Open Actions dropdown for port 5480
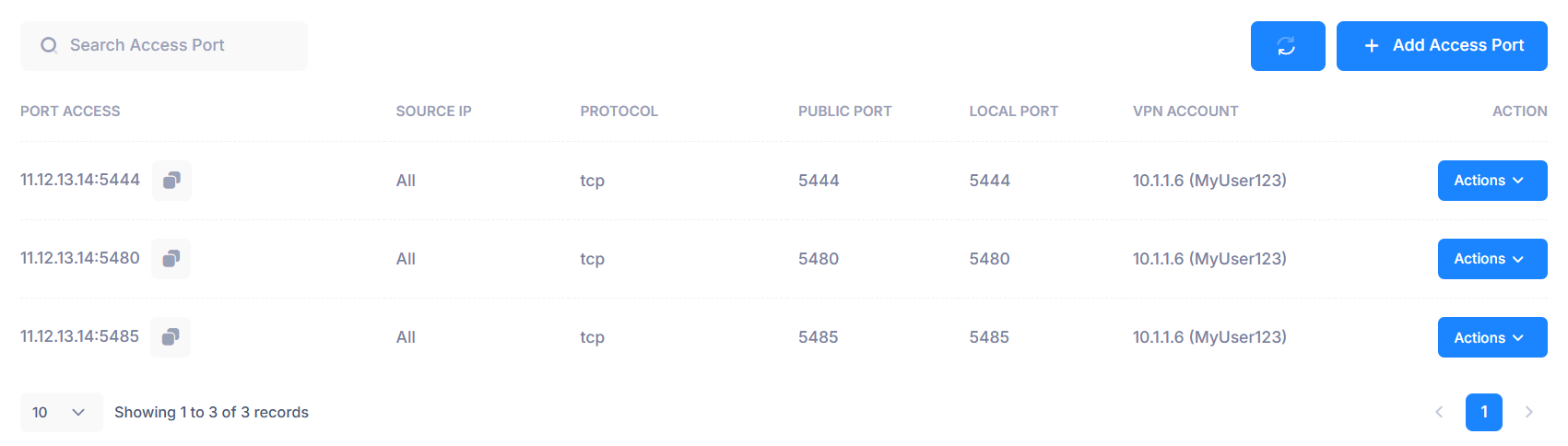This screenshot has height=446, width=1568. [1492, 259]
